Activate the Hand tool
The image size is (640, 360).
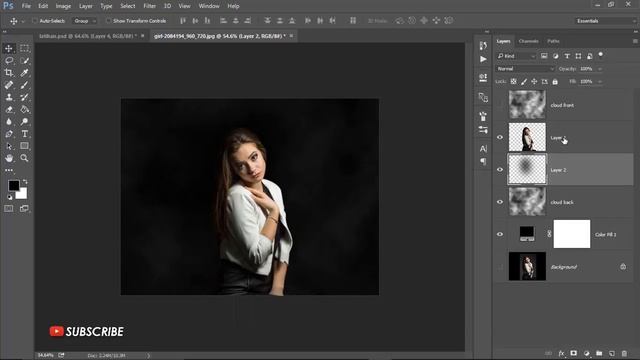point(9,158)
